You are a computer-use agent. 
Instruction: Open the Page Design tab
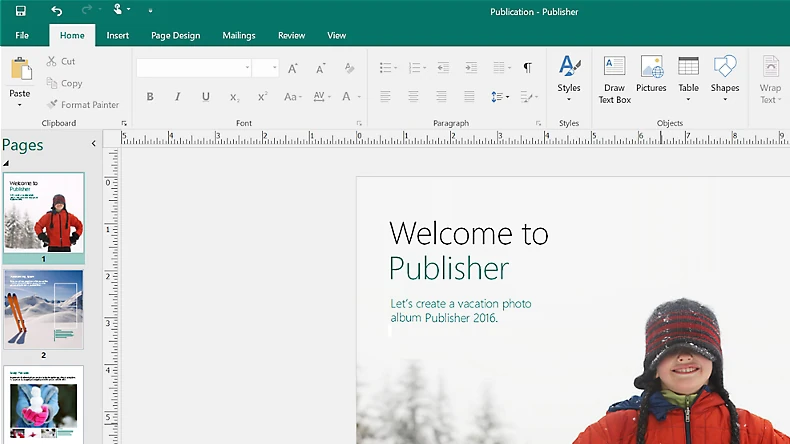(175, 35)
